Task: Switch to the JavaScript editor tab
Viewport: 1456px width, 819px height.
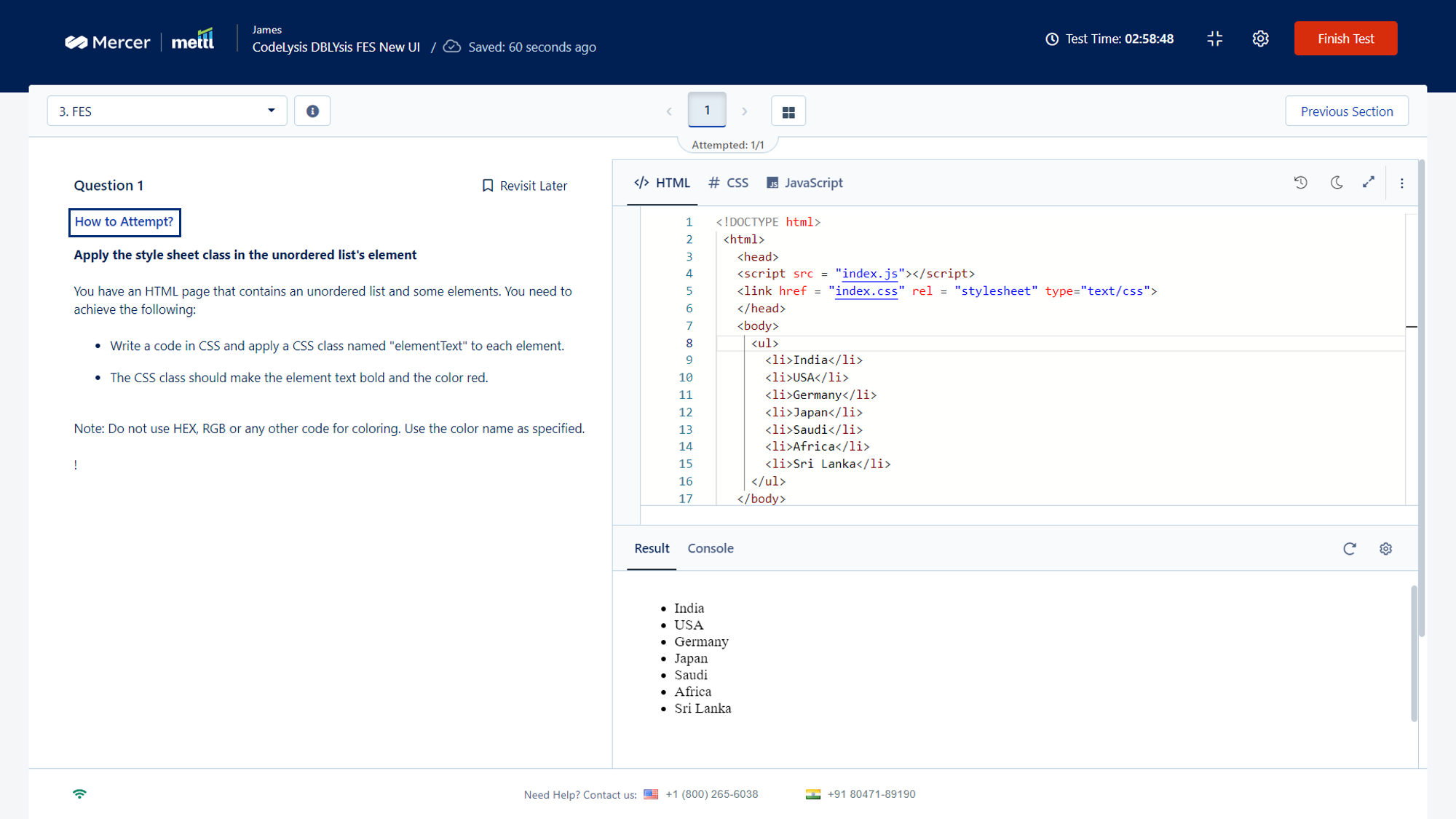Action: [804, 183]
